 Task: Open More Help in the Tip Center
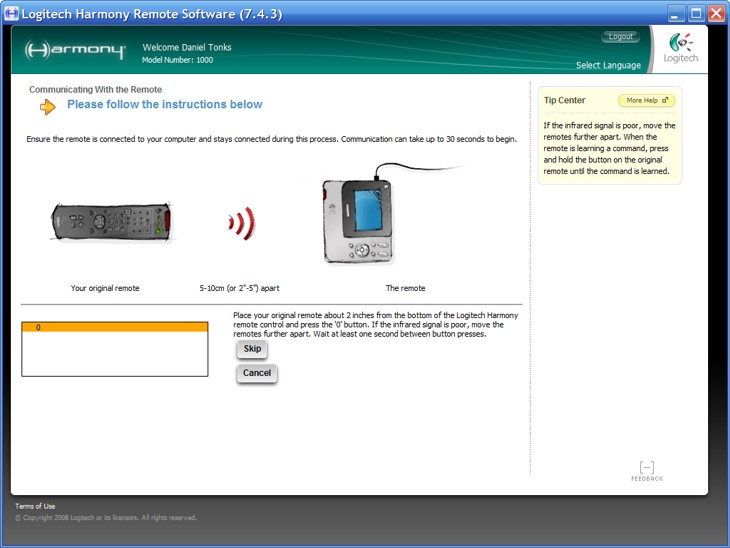pyautogui.click(x=646, y=101)
